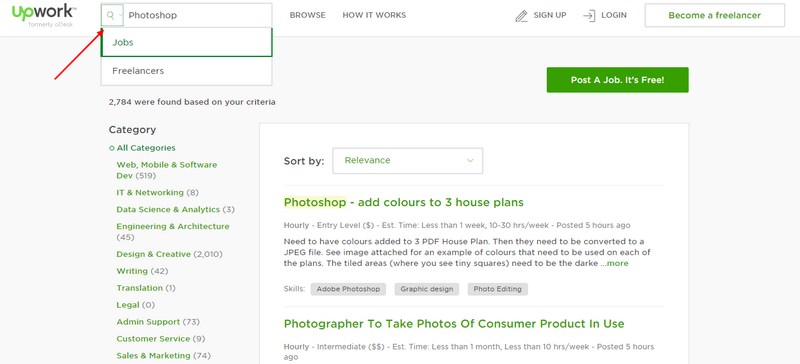
Task: Open Photoshop add colours house plans job
Action: tap(404, 202)
